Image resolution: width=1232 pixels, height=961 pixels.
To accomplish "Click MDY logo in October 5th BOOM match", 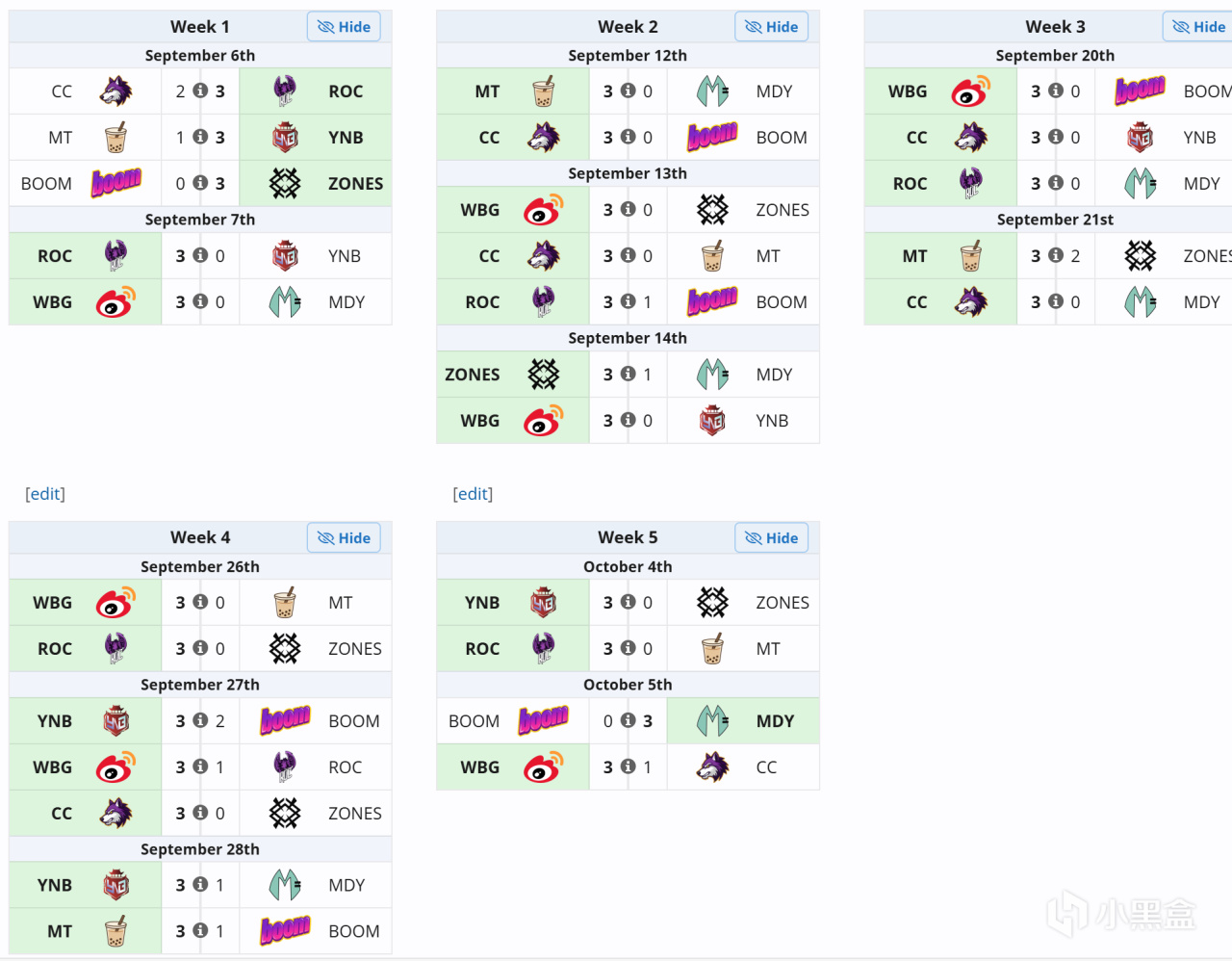I will pyautogui.click(x=712, y=721).
